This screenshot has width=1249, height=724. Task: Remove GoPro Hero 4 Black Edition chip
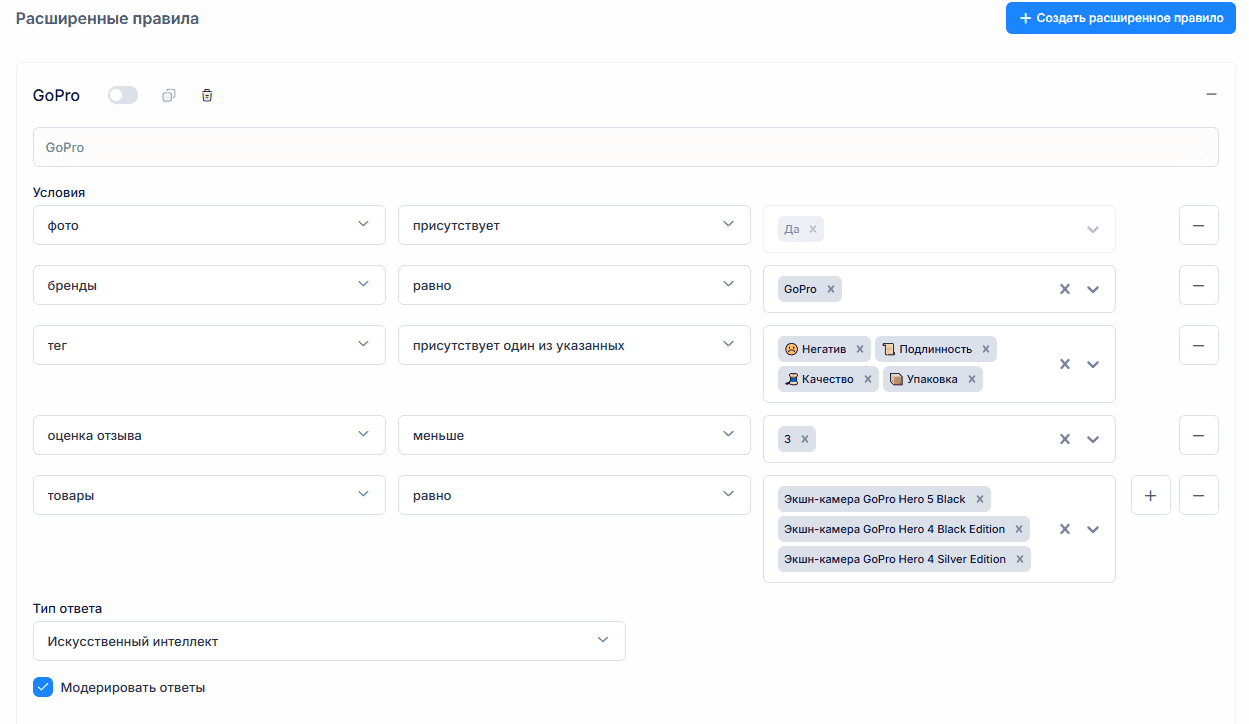click(x=1019, y=529)
